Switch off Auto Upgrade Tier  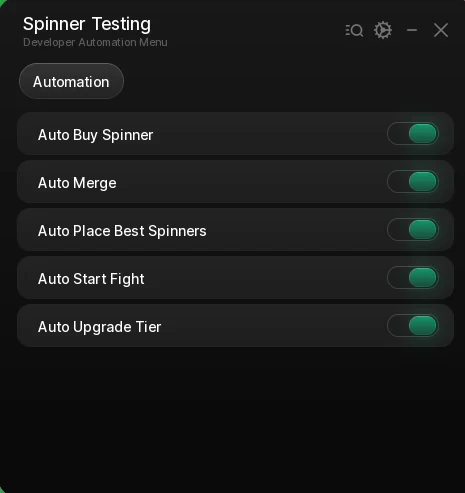pyautogui.click(x=413, y=326)
